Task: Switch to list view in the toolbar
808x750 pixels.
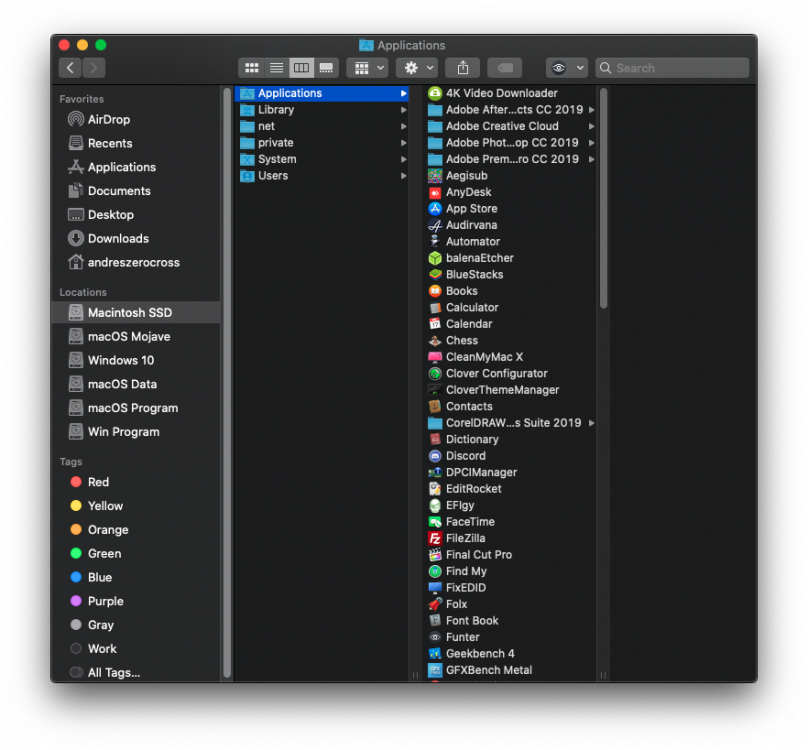Action: pyautogui.click(x=277, y=68)
